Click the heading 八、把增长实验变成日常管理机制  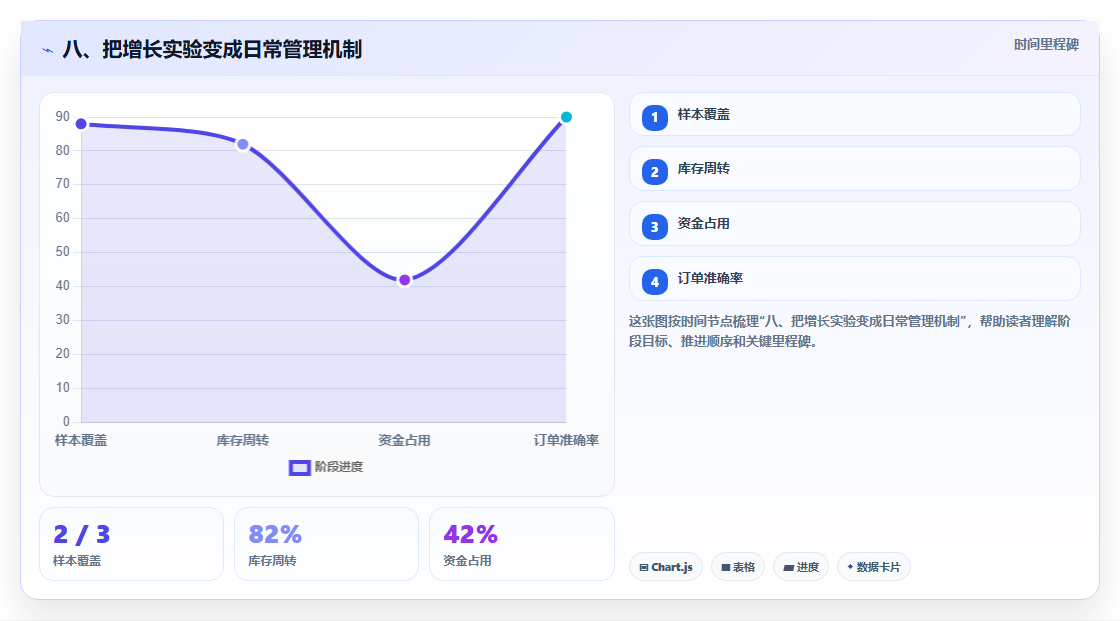pos(212,49)
